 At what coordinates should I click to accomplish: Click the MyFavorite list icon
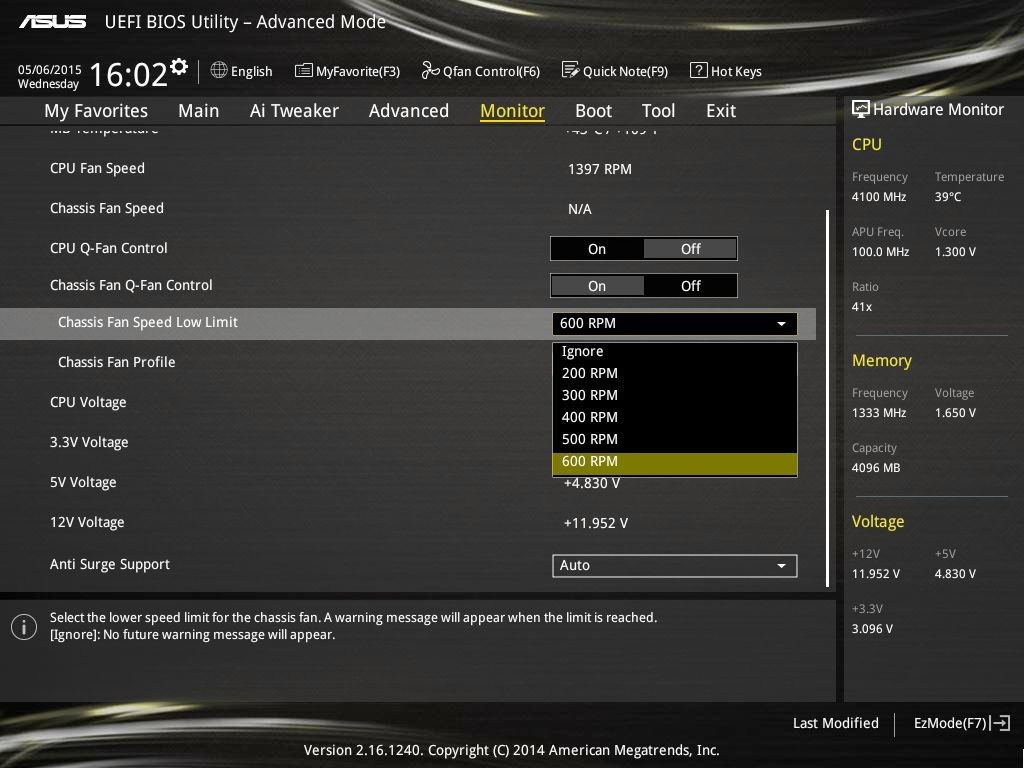(x=304, y=71)
